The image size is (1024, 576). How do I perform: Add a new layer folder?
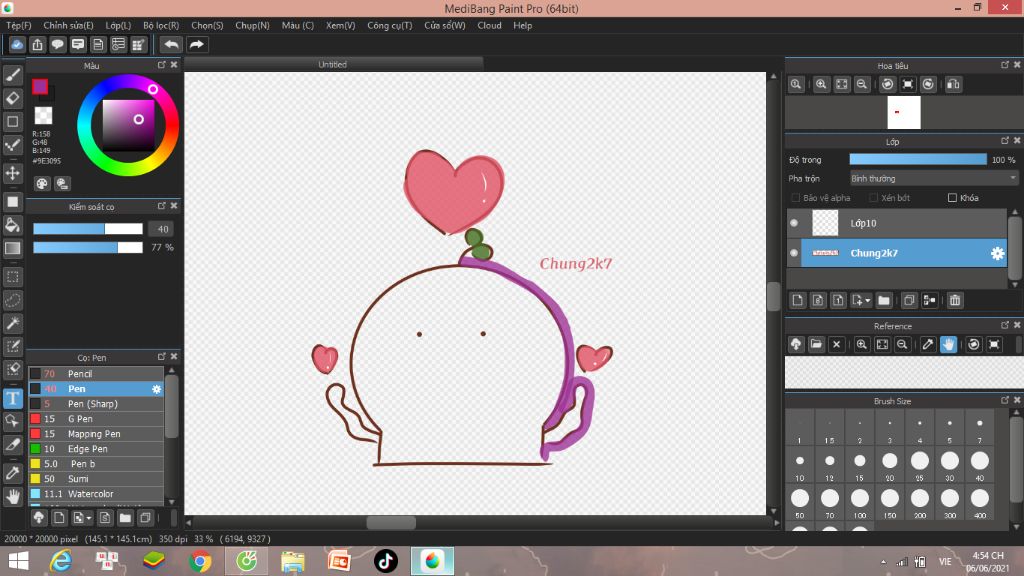point(884,300)
